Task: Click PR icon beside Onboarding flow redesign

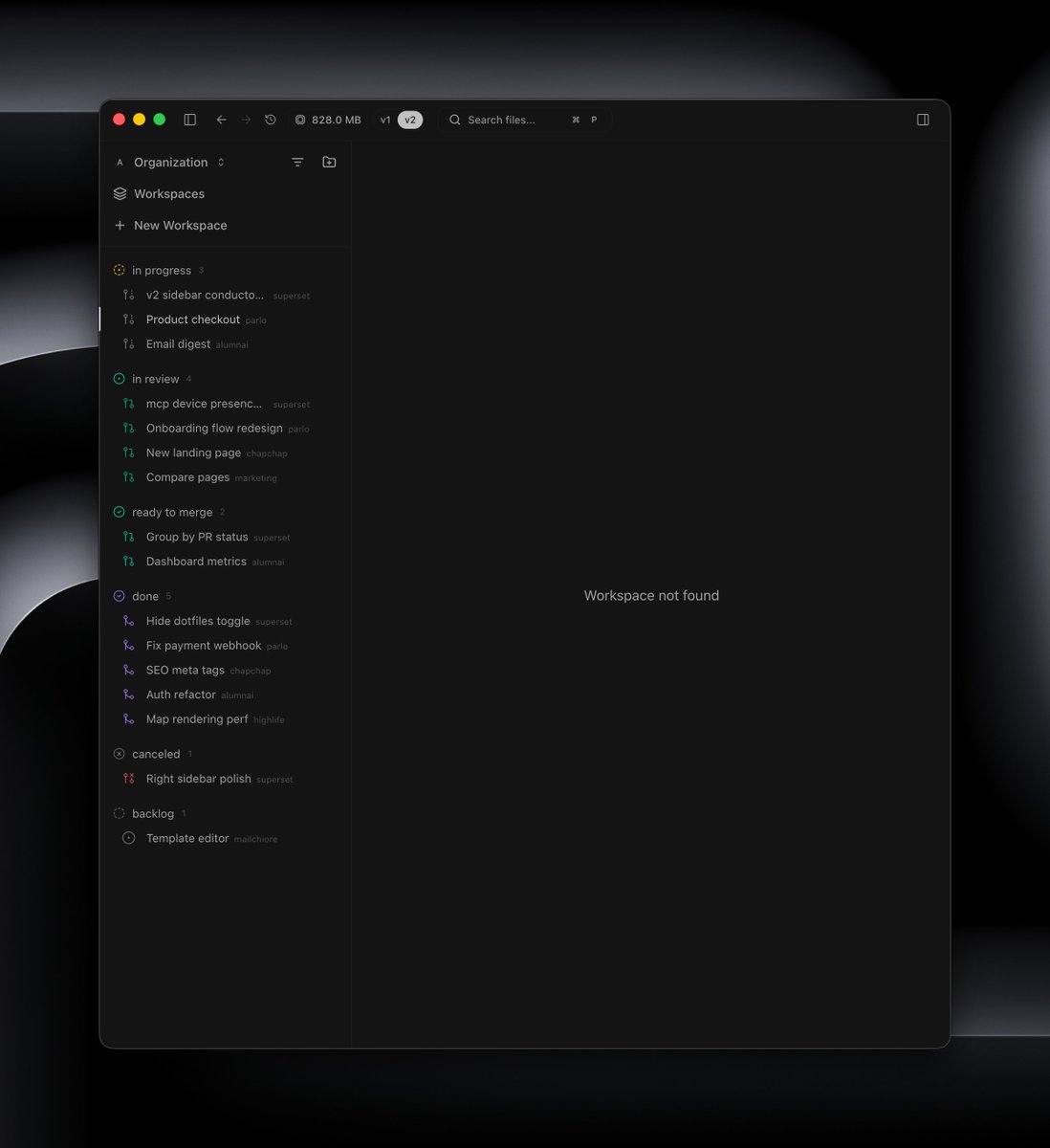Action: 129,429
